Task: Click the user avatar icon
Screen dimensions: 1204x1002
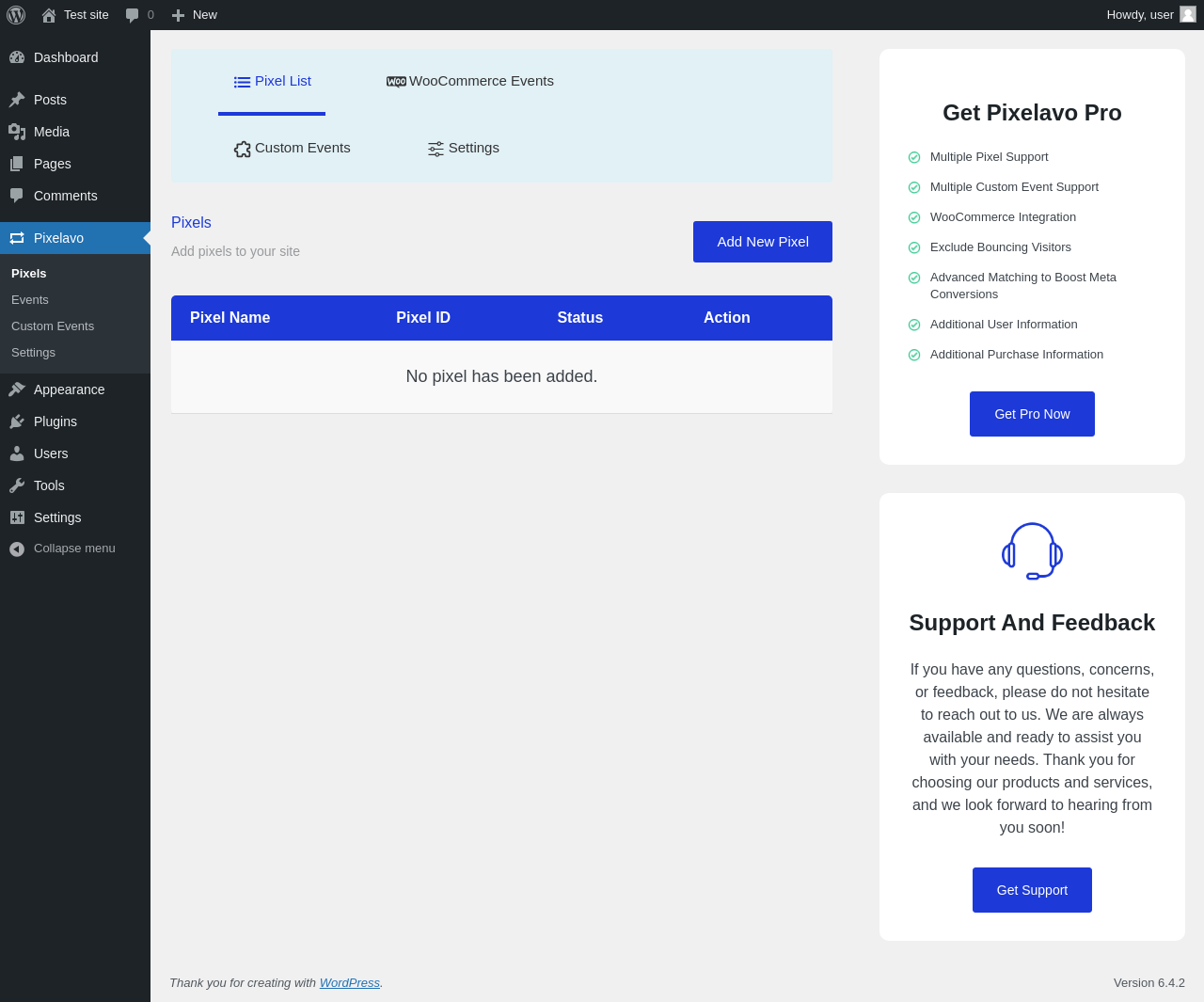Action: 1188,14
